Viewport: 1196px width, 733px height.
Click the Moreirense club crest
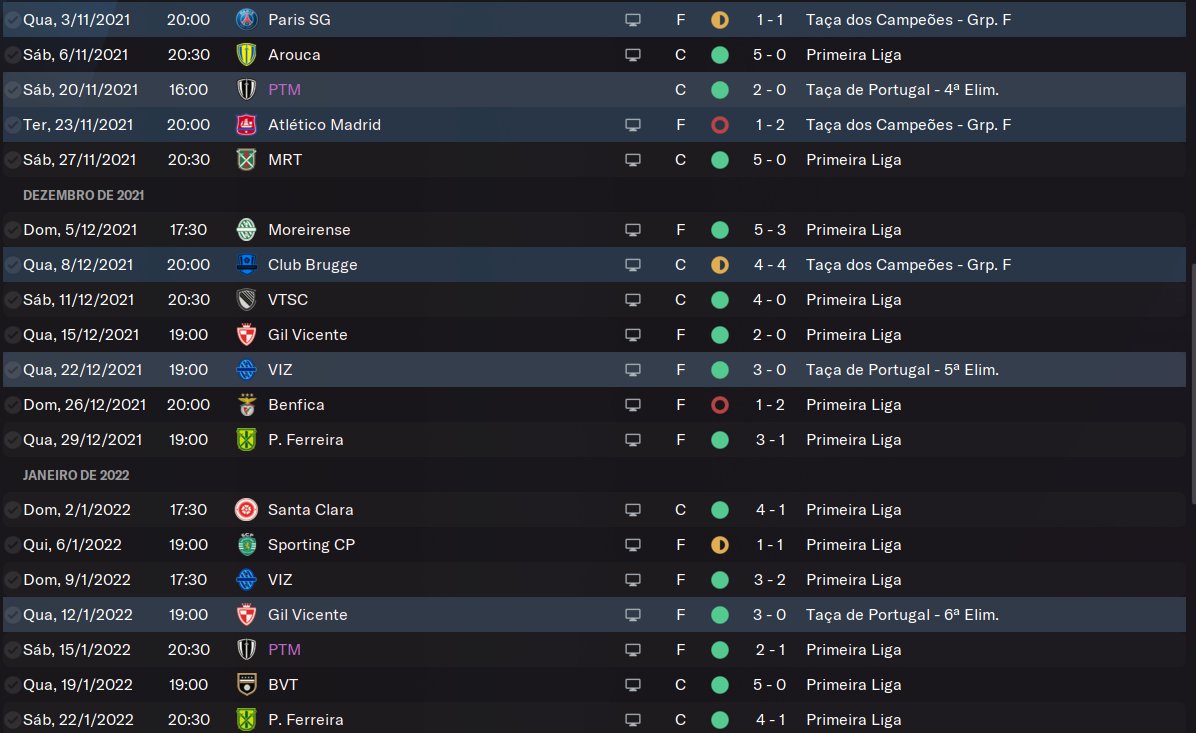click(246, 230)
